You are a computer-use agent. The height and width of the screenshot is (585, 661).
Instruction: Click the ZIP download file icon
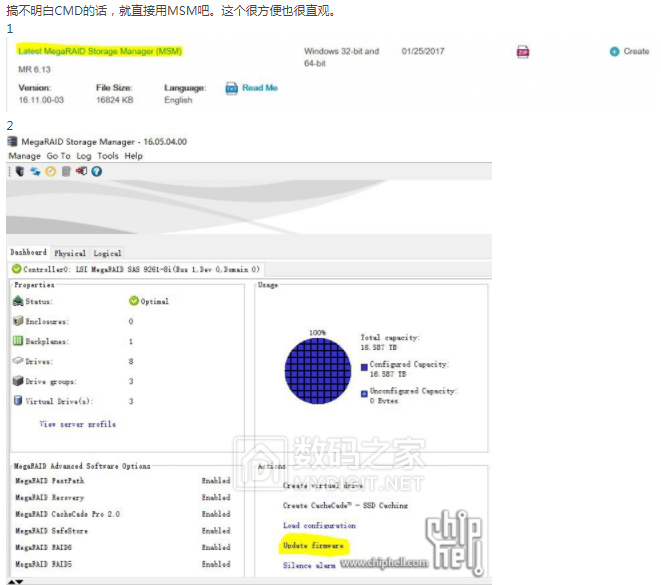pos(523,52)
